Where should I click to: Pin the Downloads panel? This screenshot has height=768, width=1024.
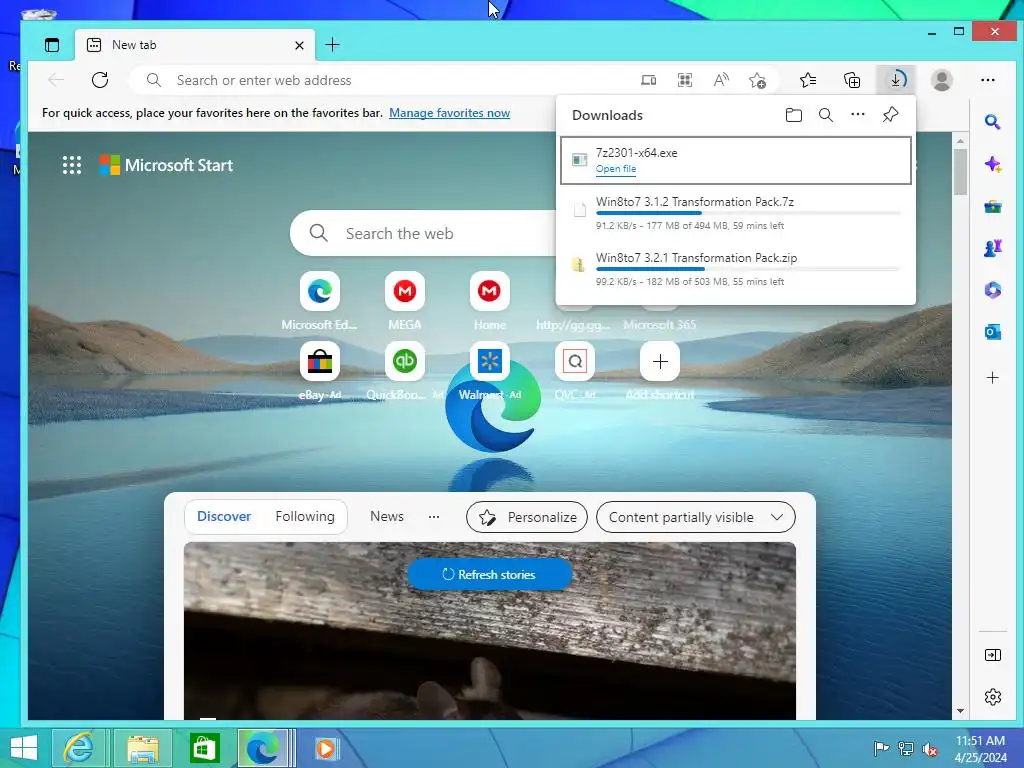[x=890, y=115]
